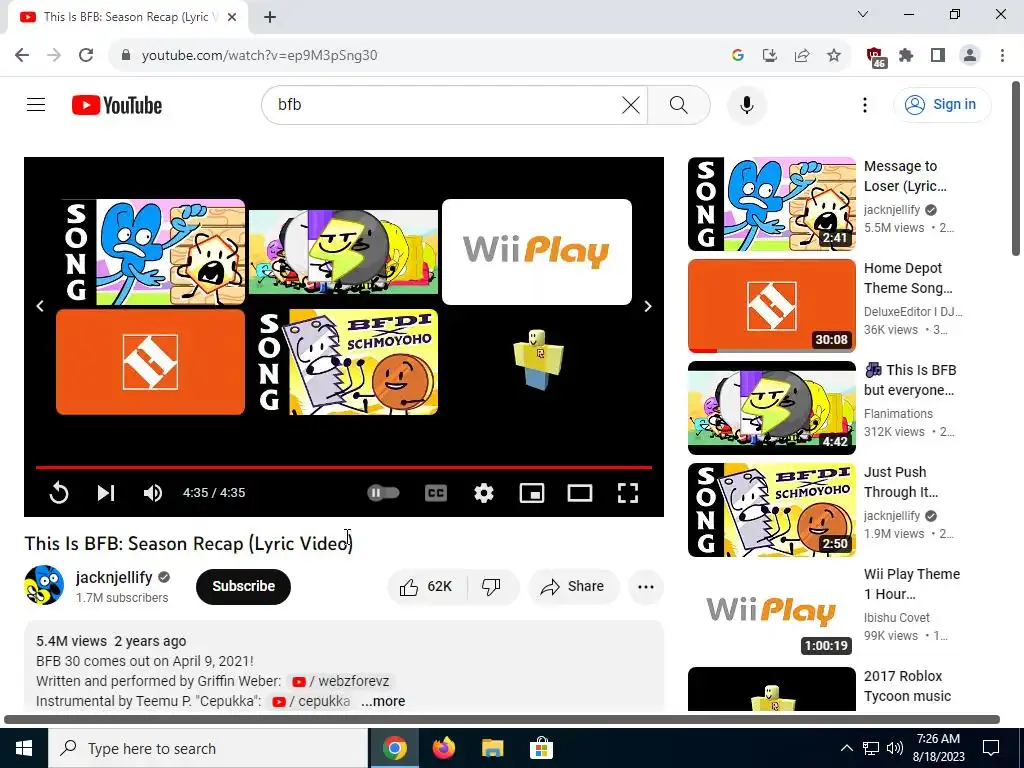Skip to the next video
1024x768 pixels.
tap(106, 492)
